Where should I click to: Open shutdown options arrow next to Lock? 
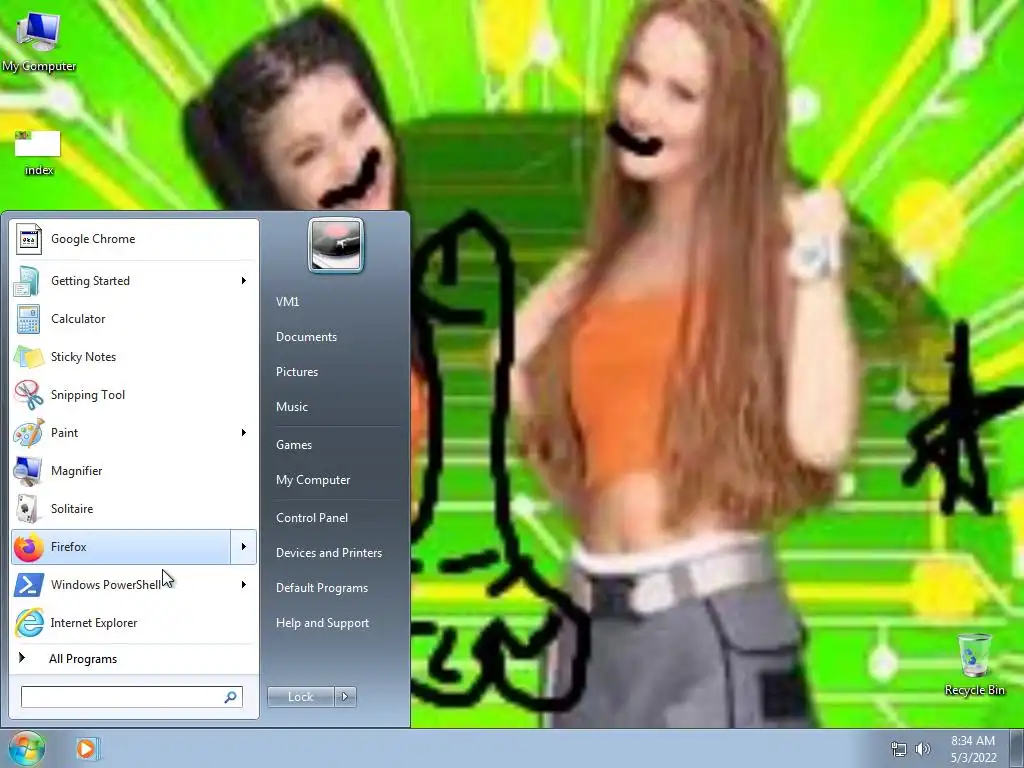click(x=345, y=697)
